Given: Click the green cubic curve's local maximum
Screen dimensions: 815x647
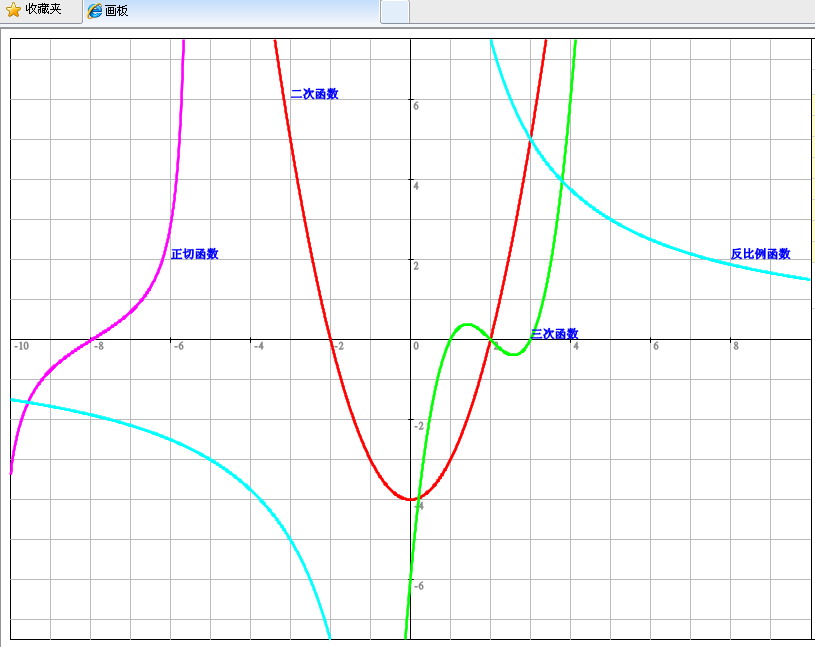Looking at the screenshot, I should (x=466, y=324).
